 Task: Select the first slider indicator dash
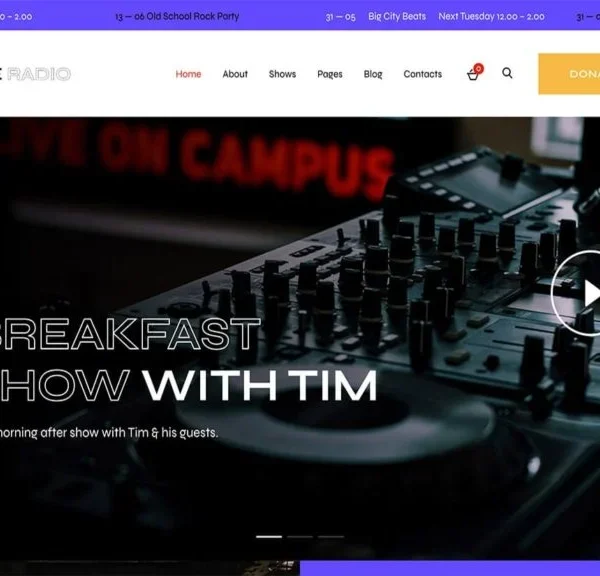pos(269,537)
